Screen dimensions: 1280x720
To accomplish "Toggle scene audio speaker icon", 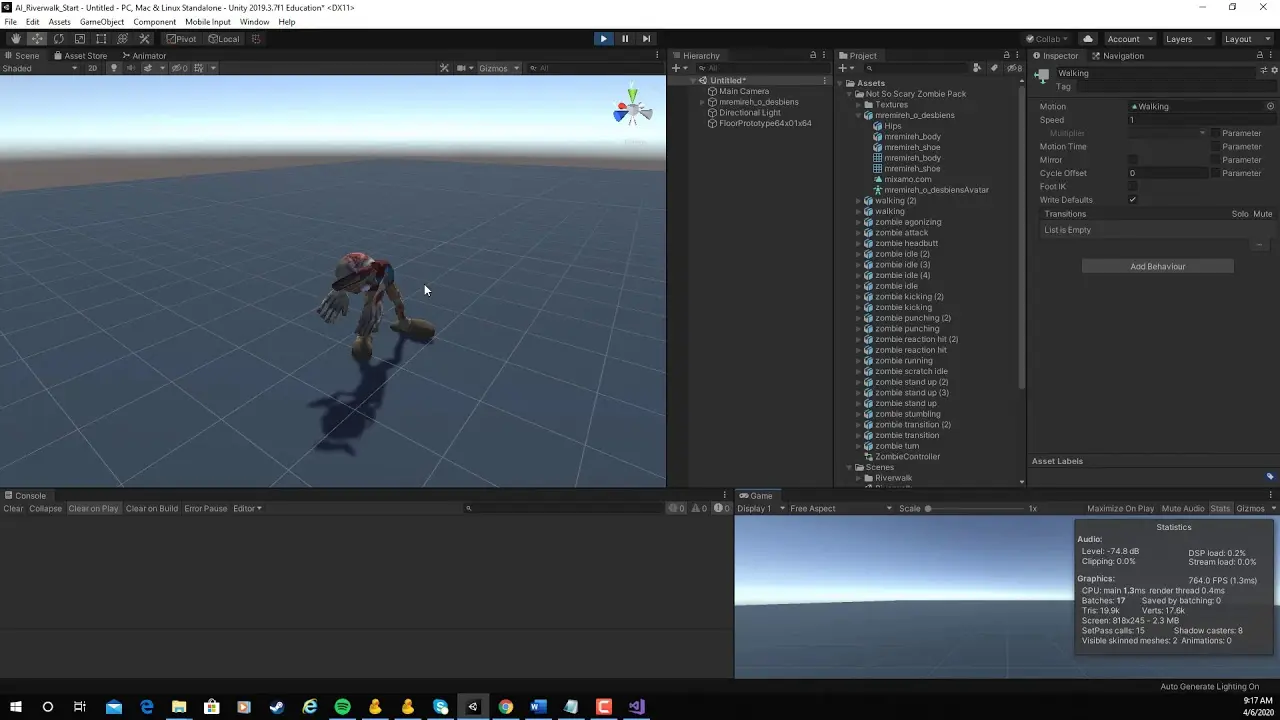I will click(x=129, y=68).
